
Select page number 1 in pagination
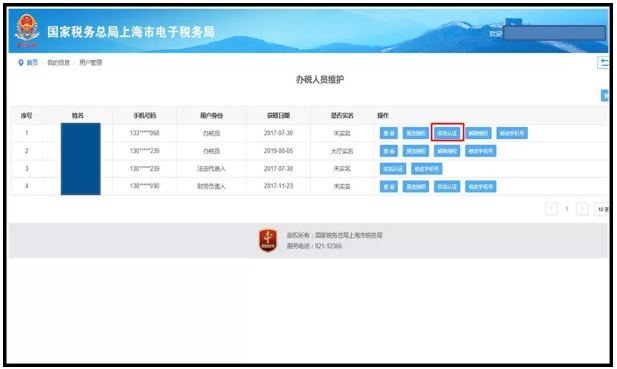coord(567,209)
